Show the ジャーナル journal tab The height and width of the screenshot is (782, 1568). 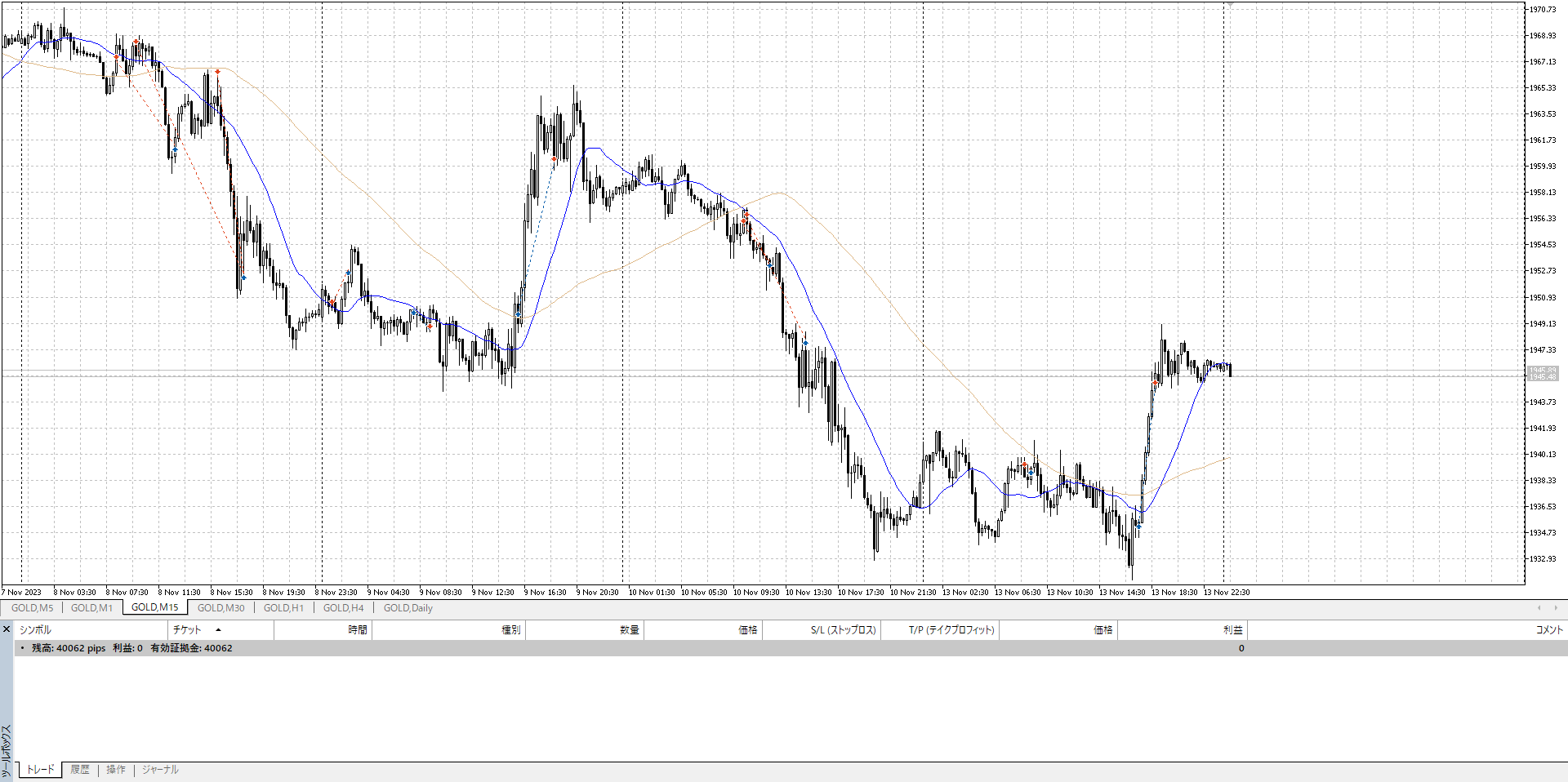[160, 770]
